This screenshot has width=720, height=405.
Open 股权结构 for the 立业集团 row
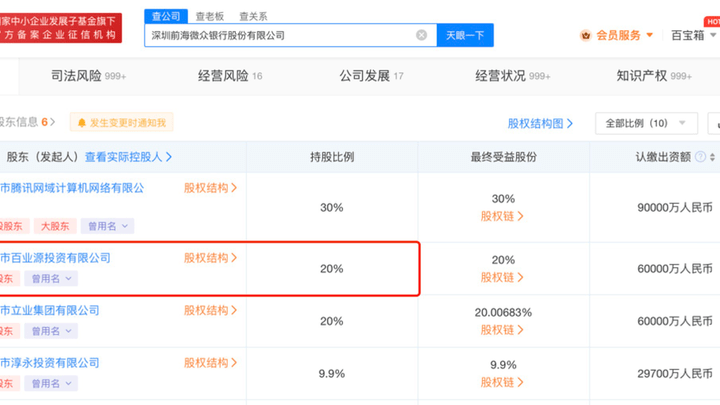pos(210,310)
